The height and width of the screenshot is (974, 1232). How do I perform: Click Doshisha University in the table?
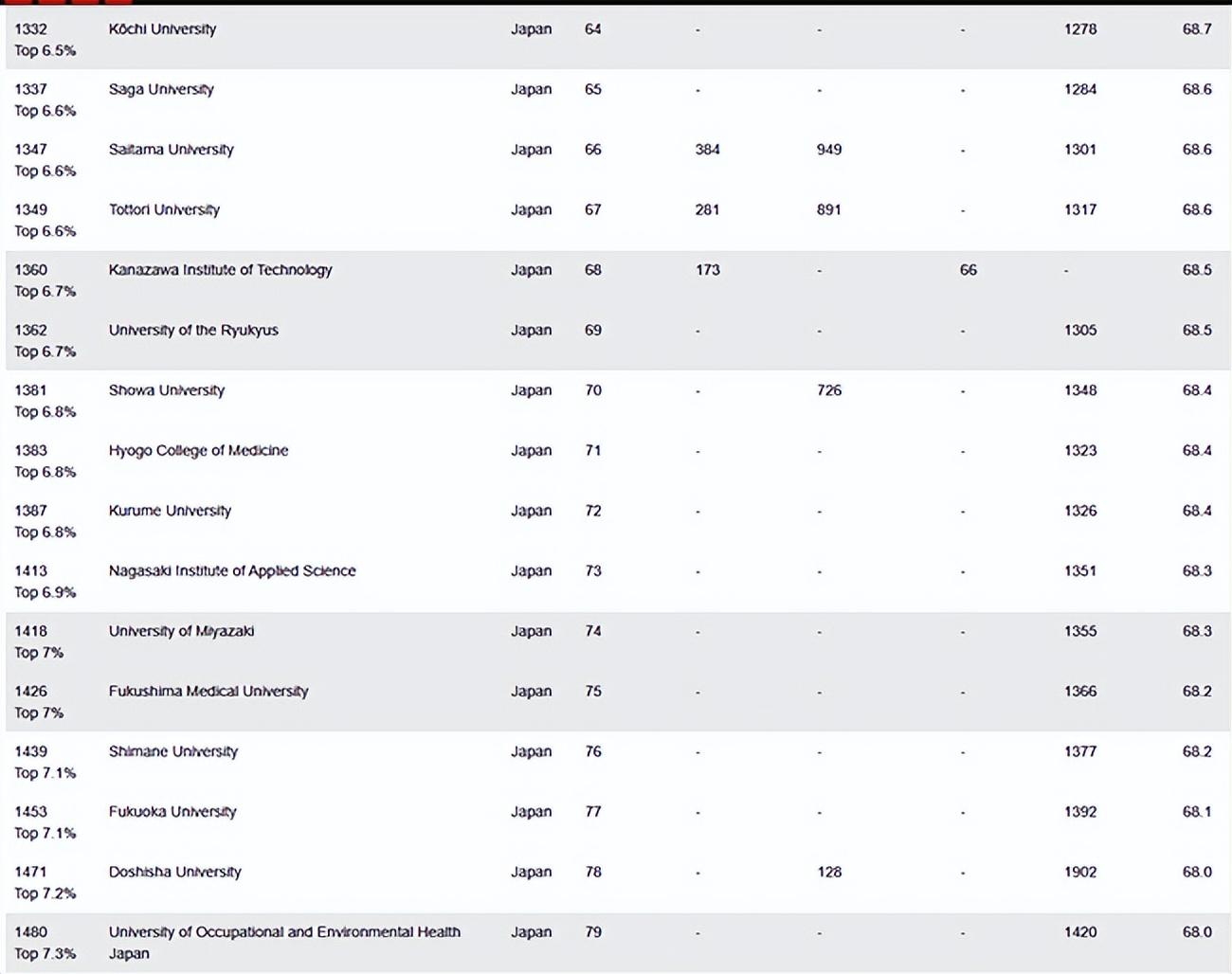click(x=175, y=872)
